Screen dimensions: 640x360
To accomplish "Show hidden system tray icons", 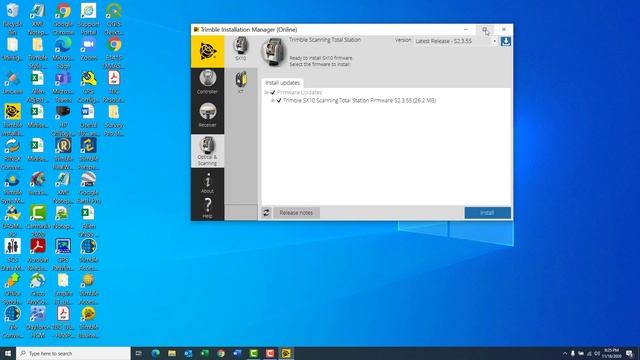I will pyautogui.click(x=565, y=353).
